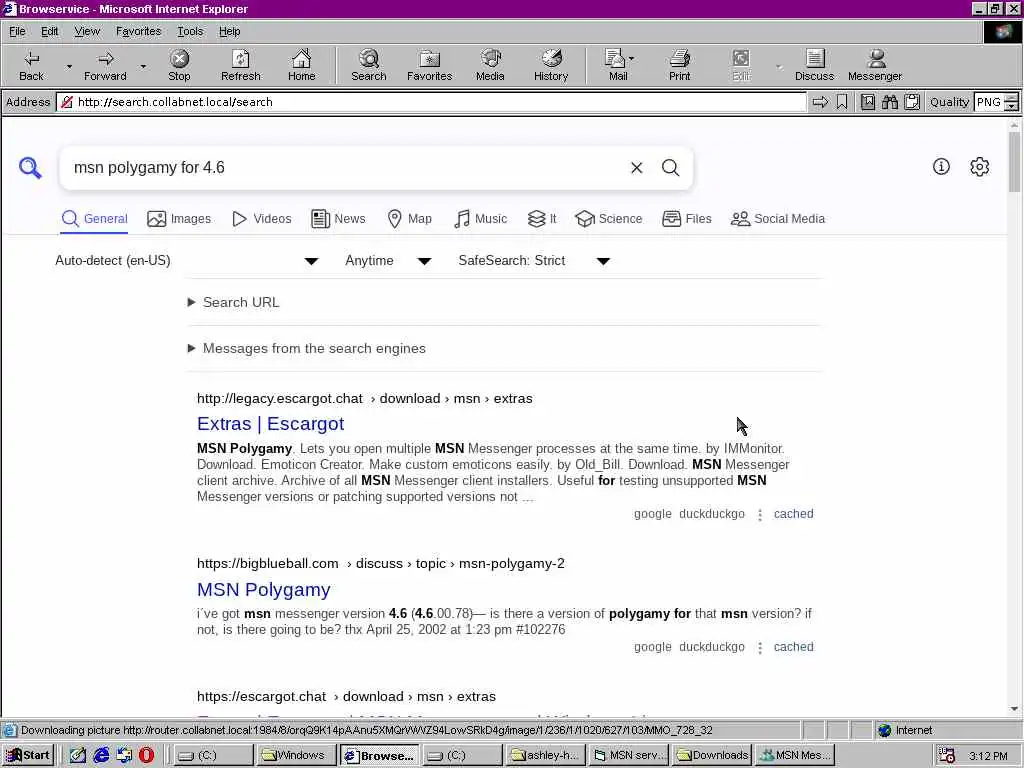Open the Edit menu

coord(50,31)
